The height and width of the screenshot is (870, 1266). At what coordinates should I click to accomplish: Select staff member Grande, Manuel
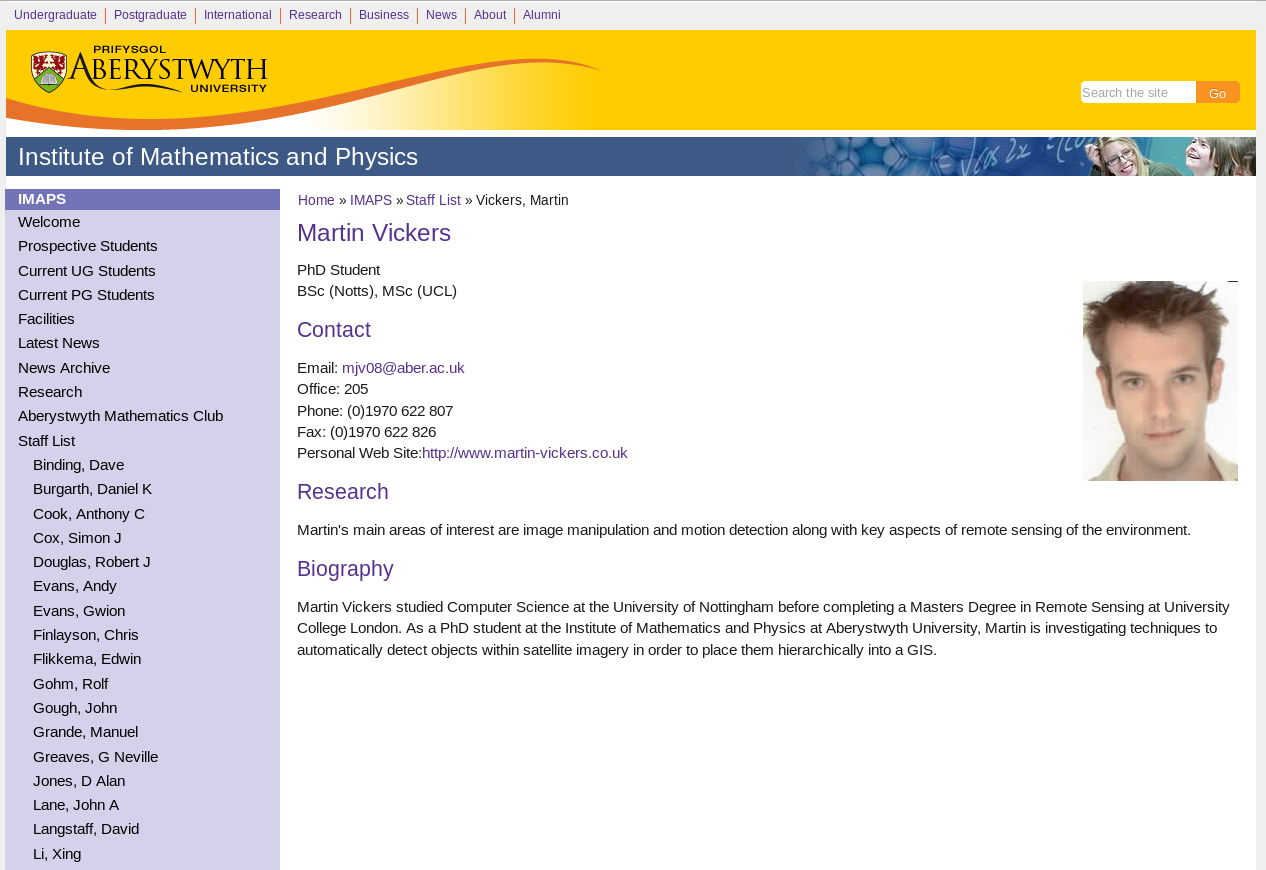pos(86,732)
